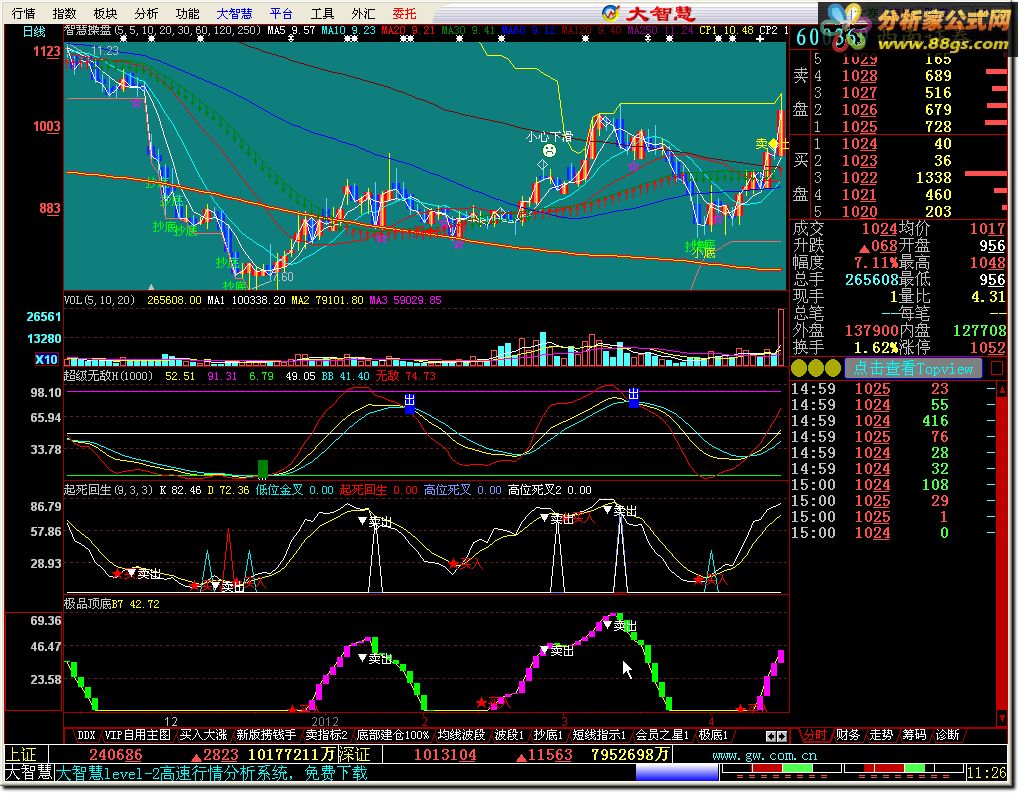The width and height of the screenshot is (1020, 793).
Task: Click the 超级无敌H(1000) indicator title
Action: click(x=109, y=376)
